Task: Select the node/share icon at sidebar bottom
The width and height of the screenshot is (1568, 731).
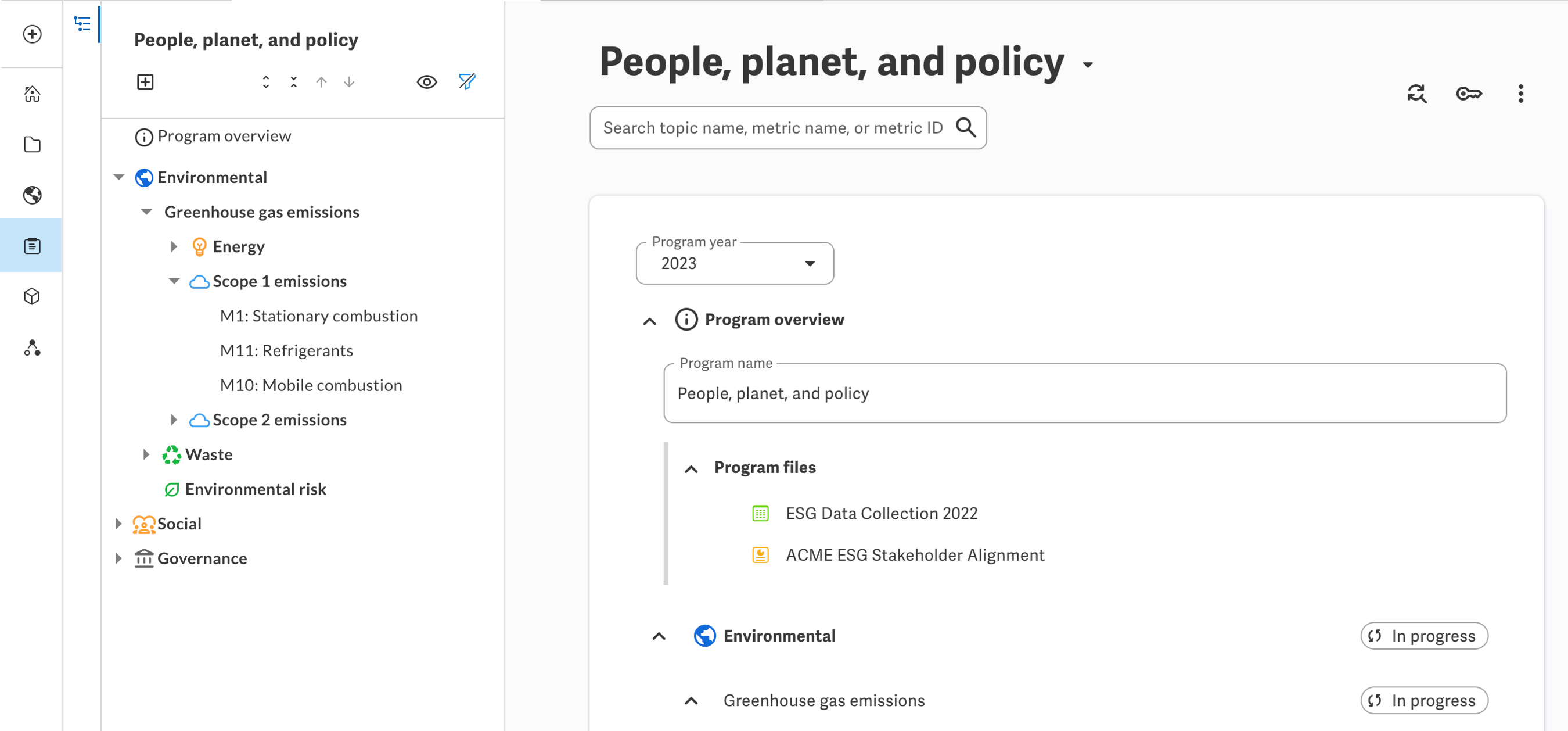Action: click(x=31, y=349)
